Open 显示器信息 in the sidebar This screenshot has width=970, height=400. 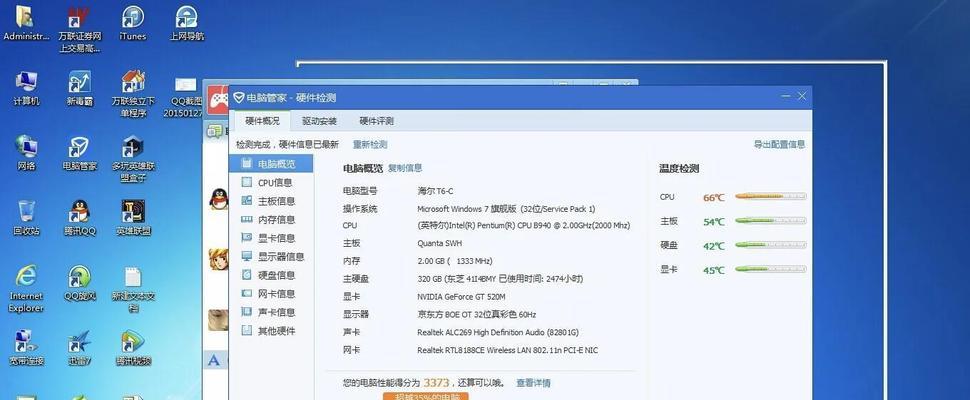click(271, 257)
